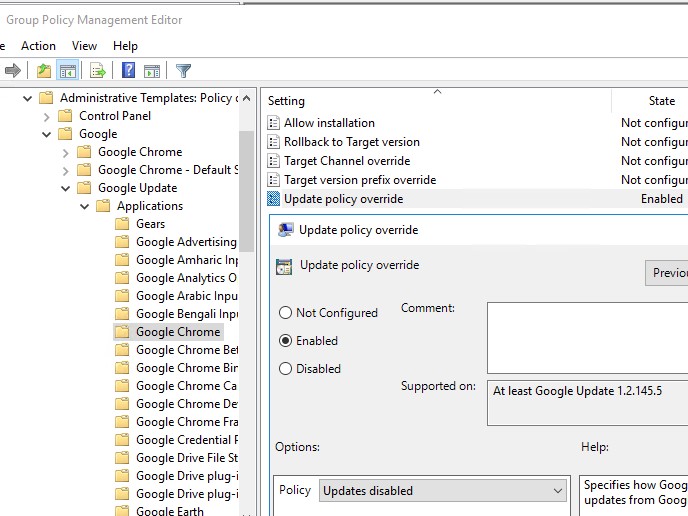Expand the Google Chrome node under Google

point(65,153)
